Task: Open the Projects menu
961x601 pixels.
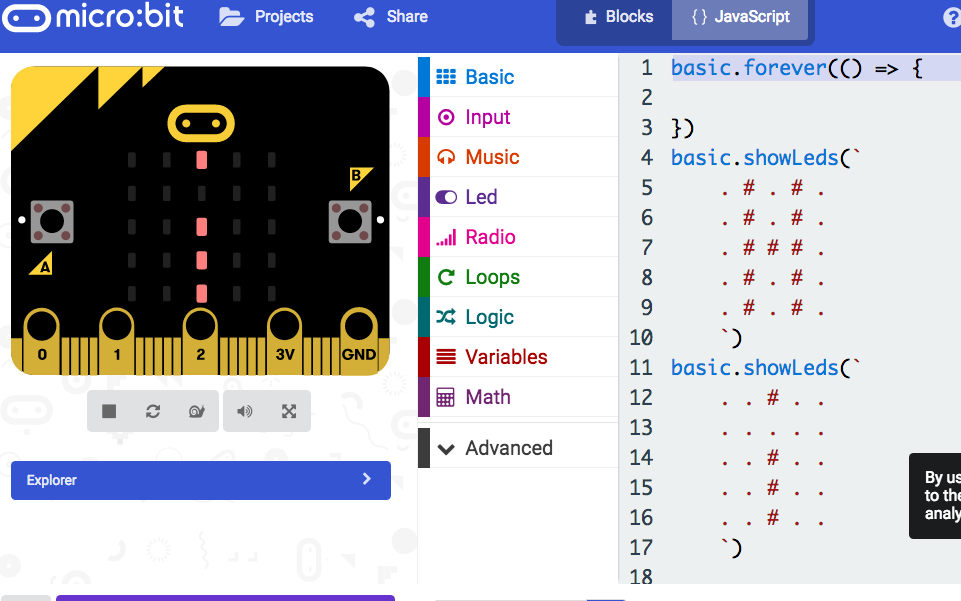Action: (x=266, y=17)
